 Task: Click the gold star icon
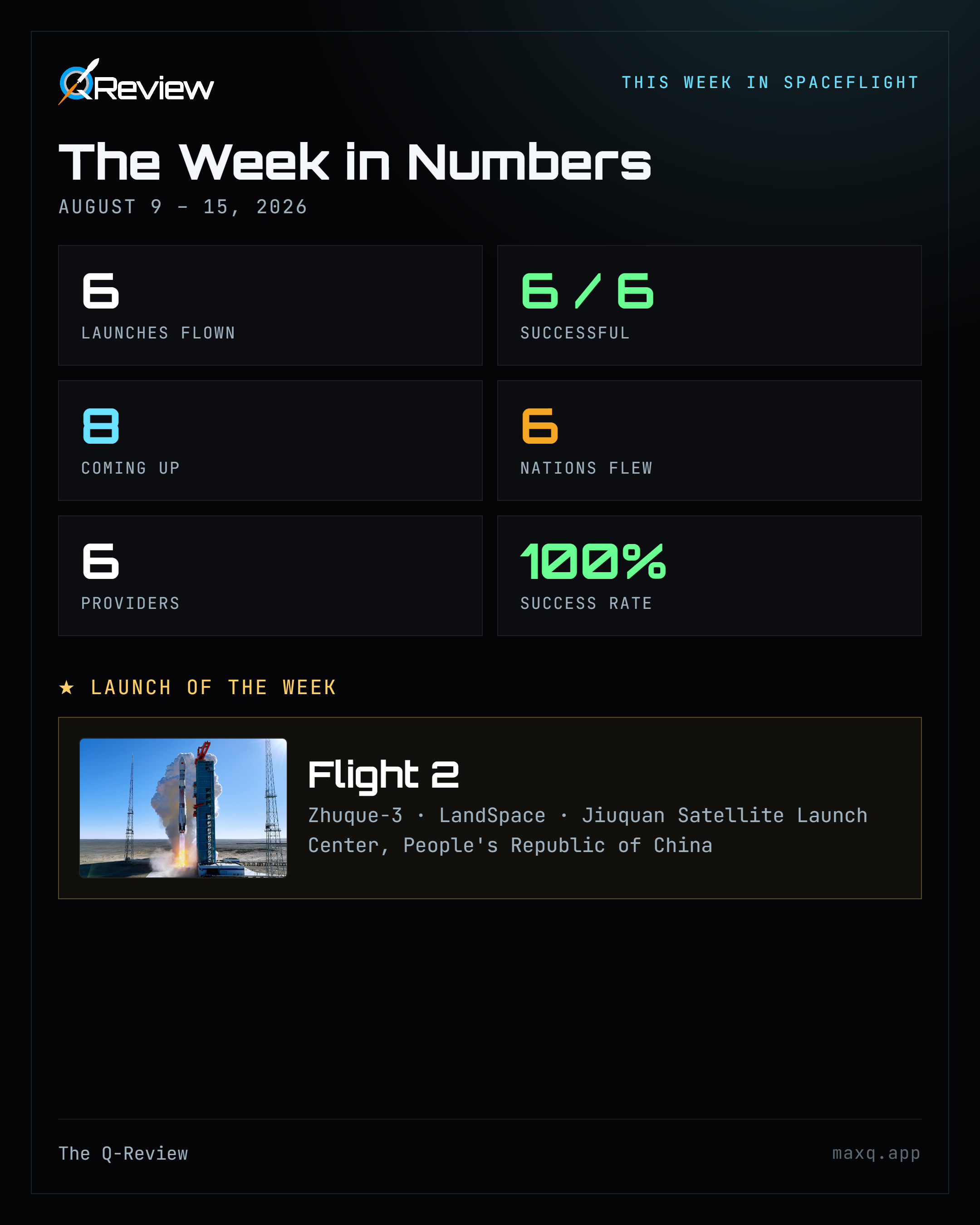click(67, 687)
